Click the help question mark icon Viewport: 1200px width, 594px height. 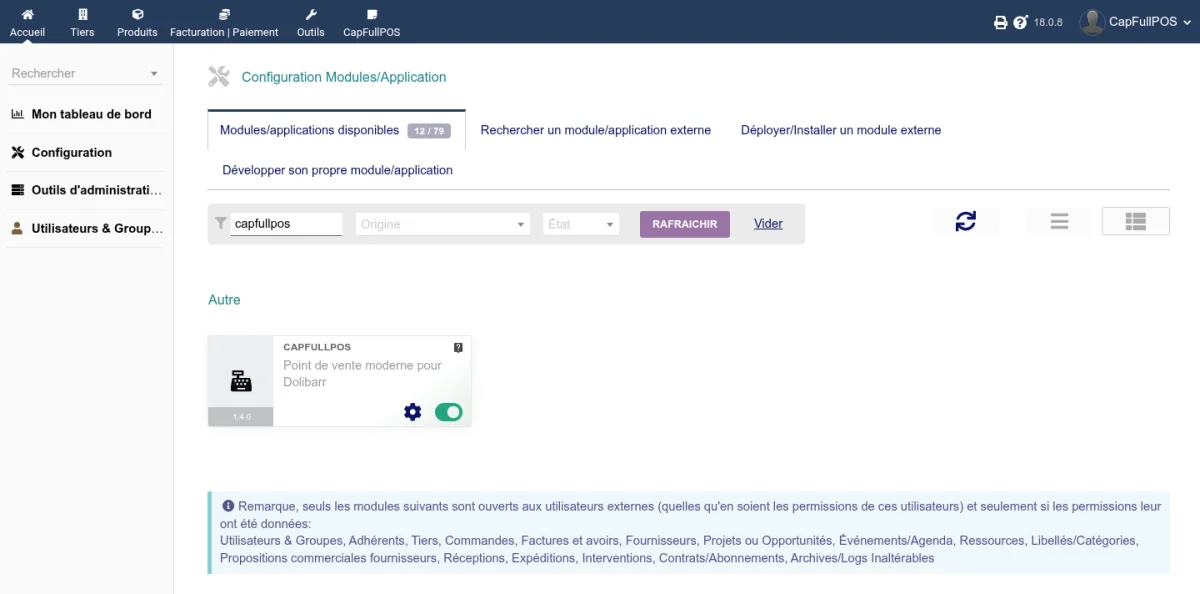pos(1020,22)
